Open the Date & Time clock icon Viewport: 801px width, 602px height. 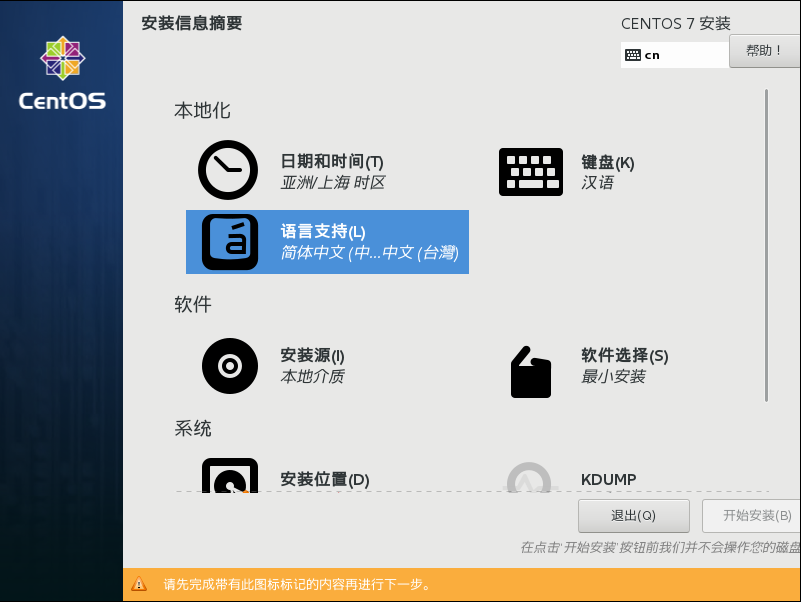(x=228, y=170)
